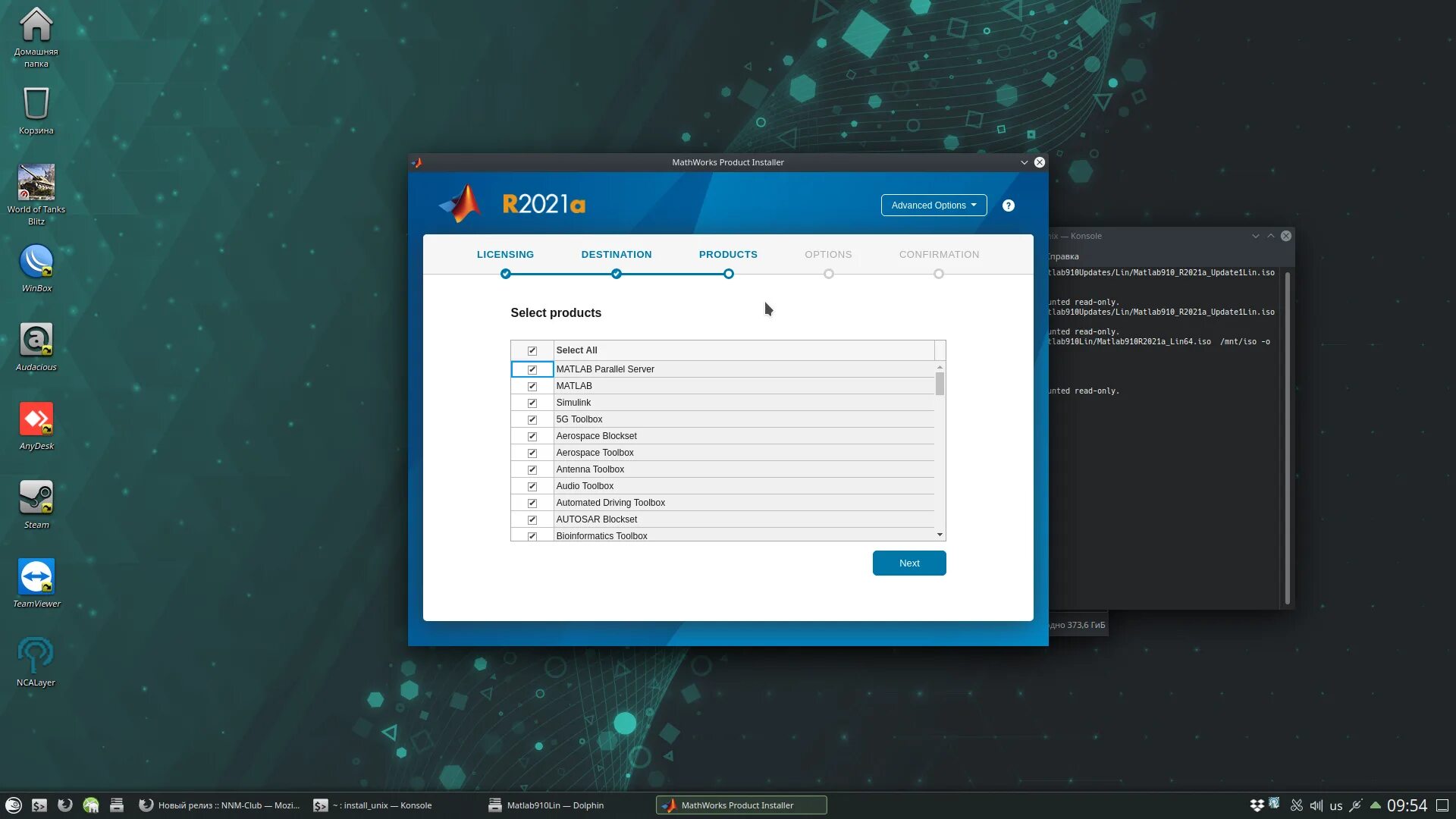The image size is (1456, 819).
Task: Launch Audacious desktop icon
Action: [36, 347]
